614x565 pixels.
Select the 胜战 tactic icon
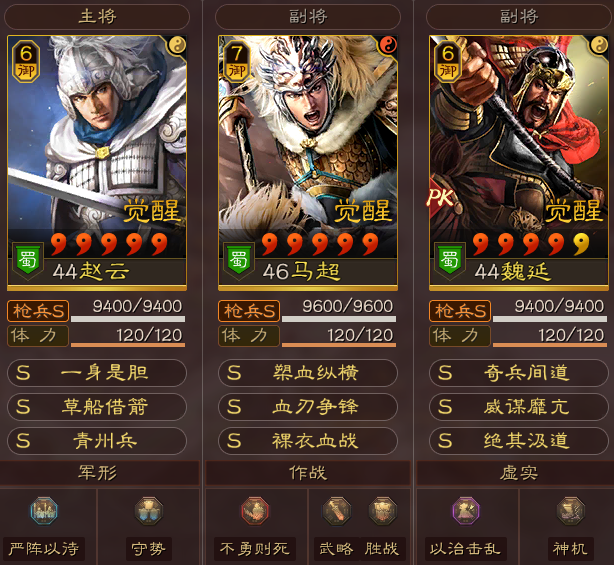click(x=383, y=511)
